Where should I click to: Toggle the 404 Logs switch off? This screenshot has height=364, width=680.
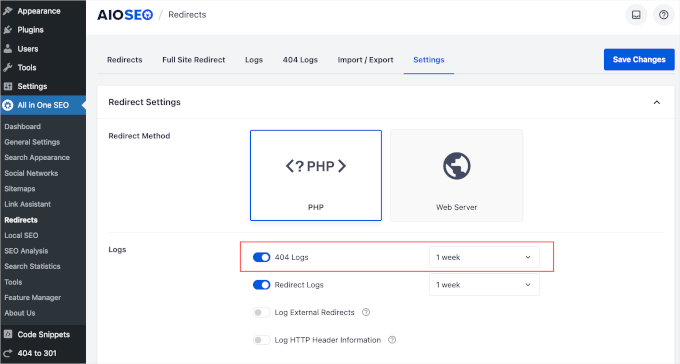(x=262, y=257)
